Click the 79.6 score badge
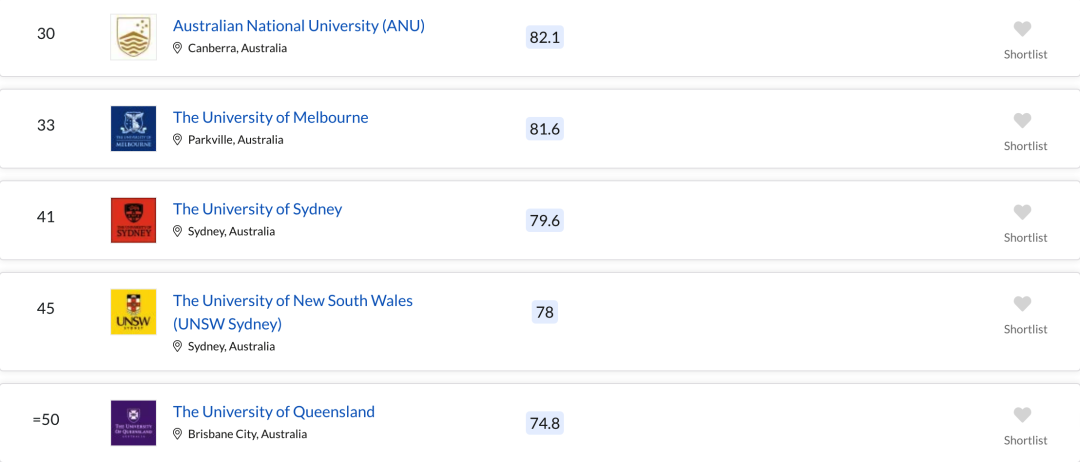Viewport: 1080px width, 462px height. 545,220
